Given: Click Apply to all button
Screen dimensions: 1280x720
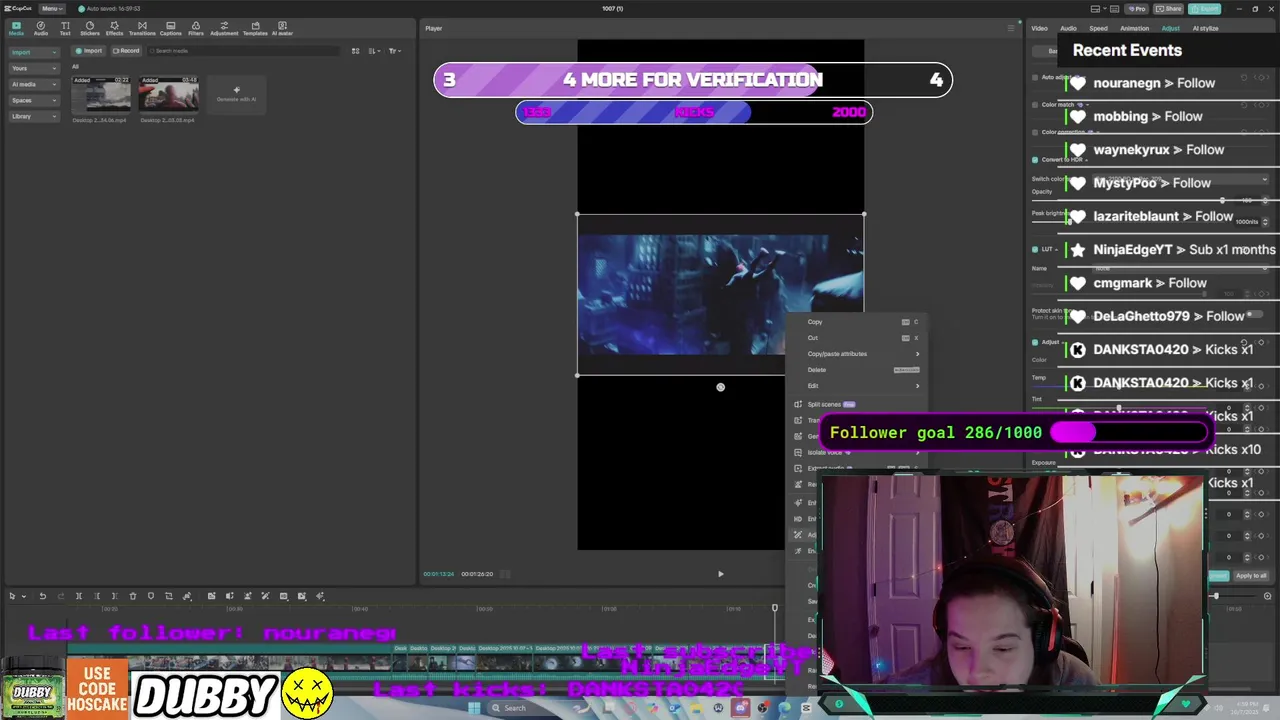Looking at the screenshot, I should [x=1251, y=576].
